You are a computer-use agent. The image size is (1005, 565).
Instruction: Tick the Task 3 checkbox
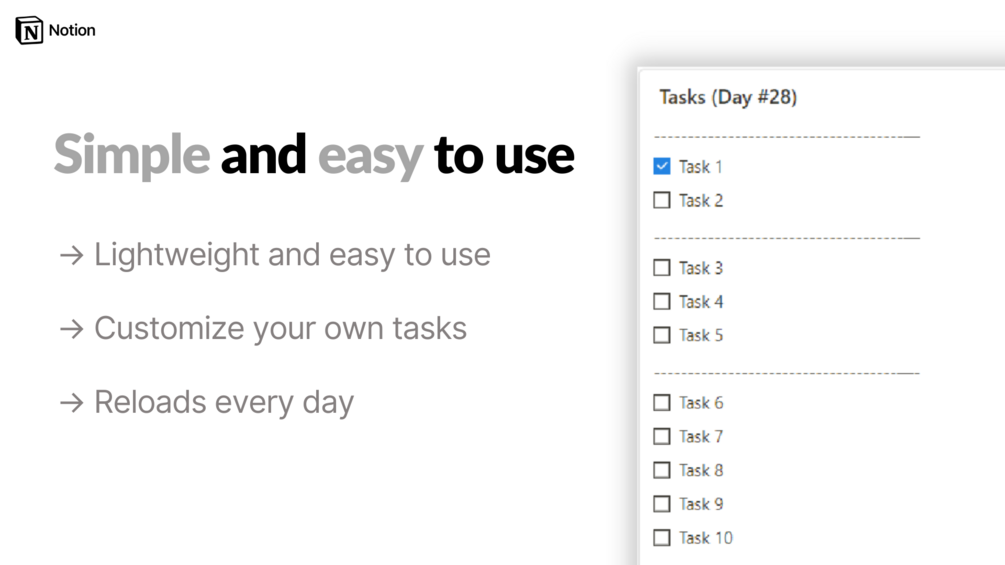click(662, 267)
